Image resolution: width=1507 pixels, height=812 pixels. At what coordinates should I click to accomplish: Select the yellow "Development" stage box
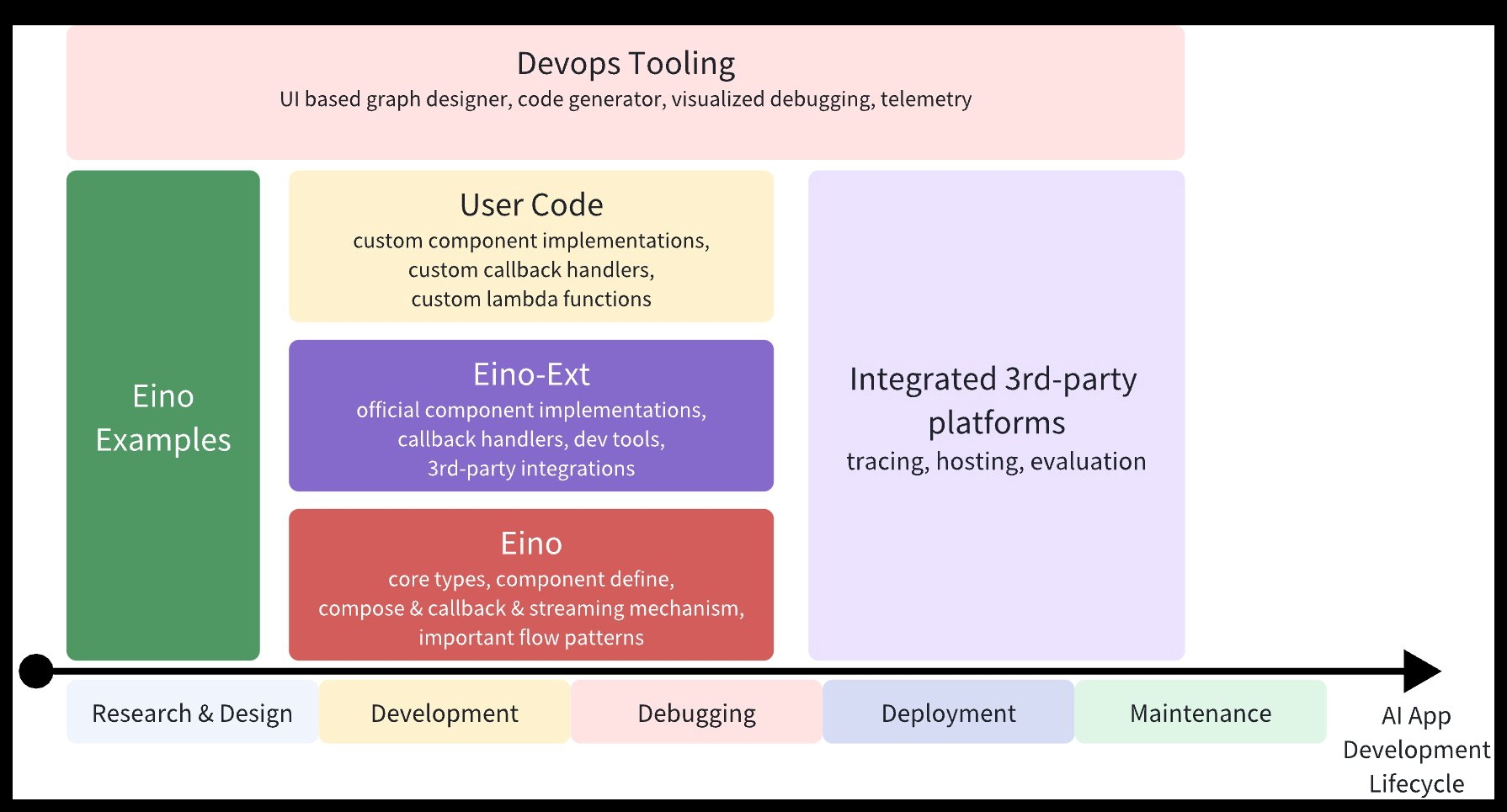pos(445,712)
